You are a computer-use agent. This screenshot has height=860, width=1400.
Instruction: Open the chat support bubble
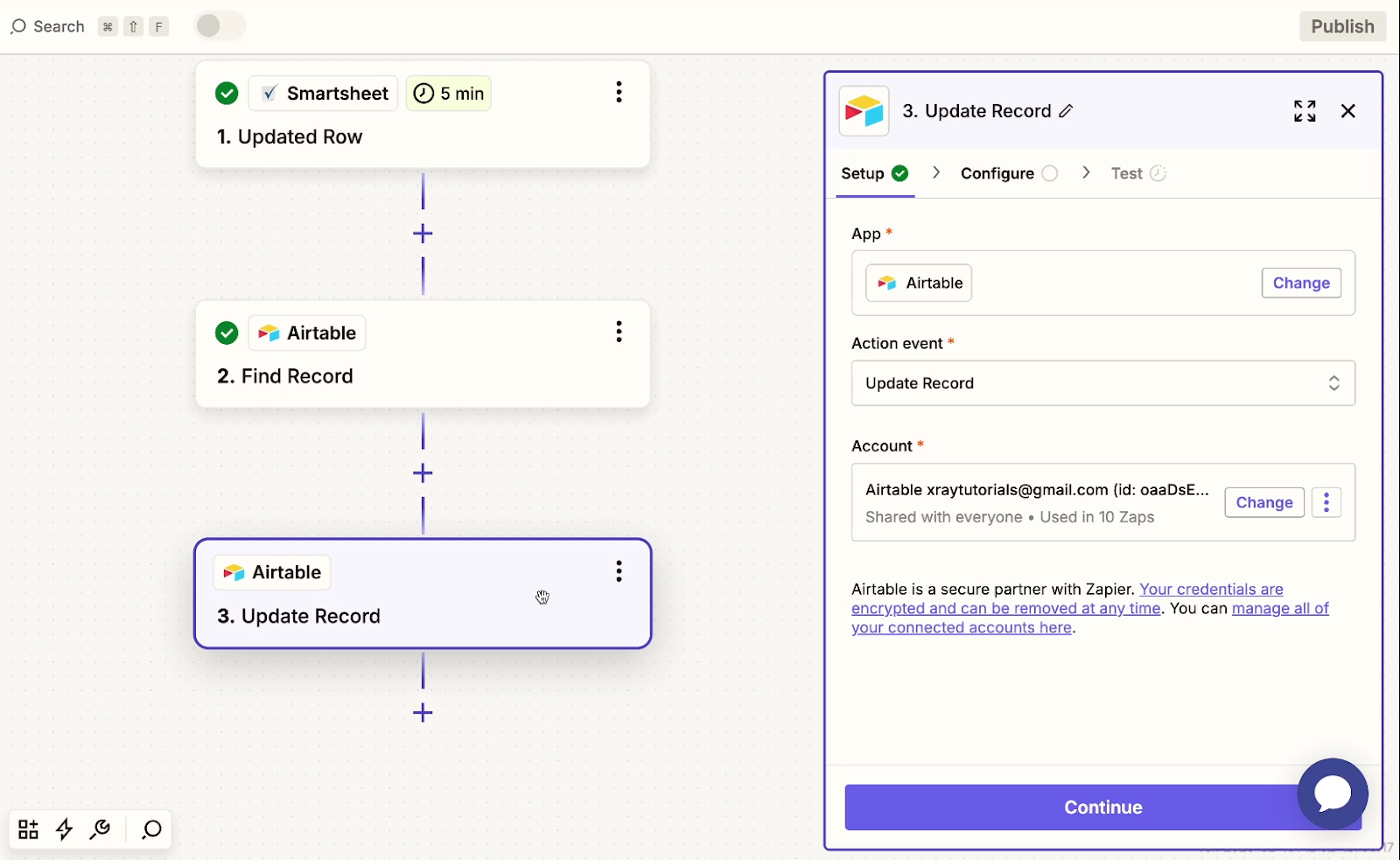1333,794
